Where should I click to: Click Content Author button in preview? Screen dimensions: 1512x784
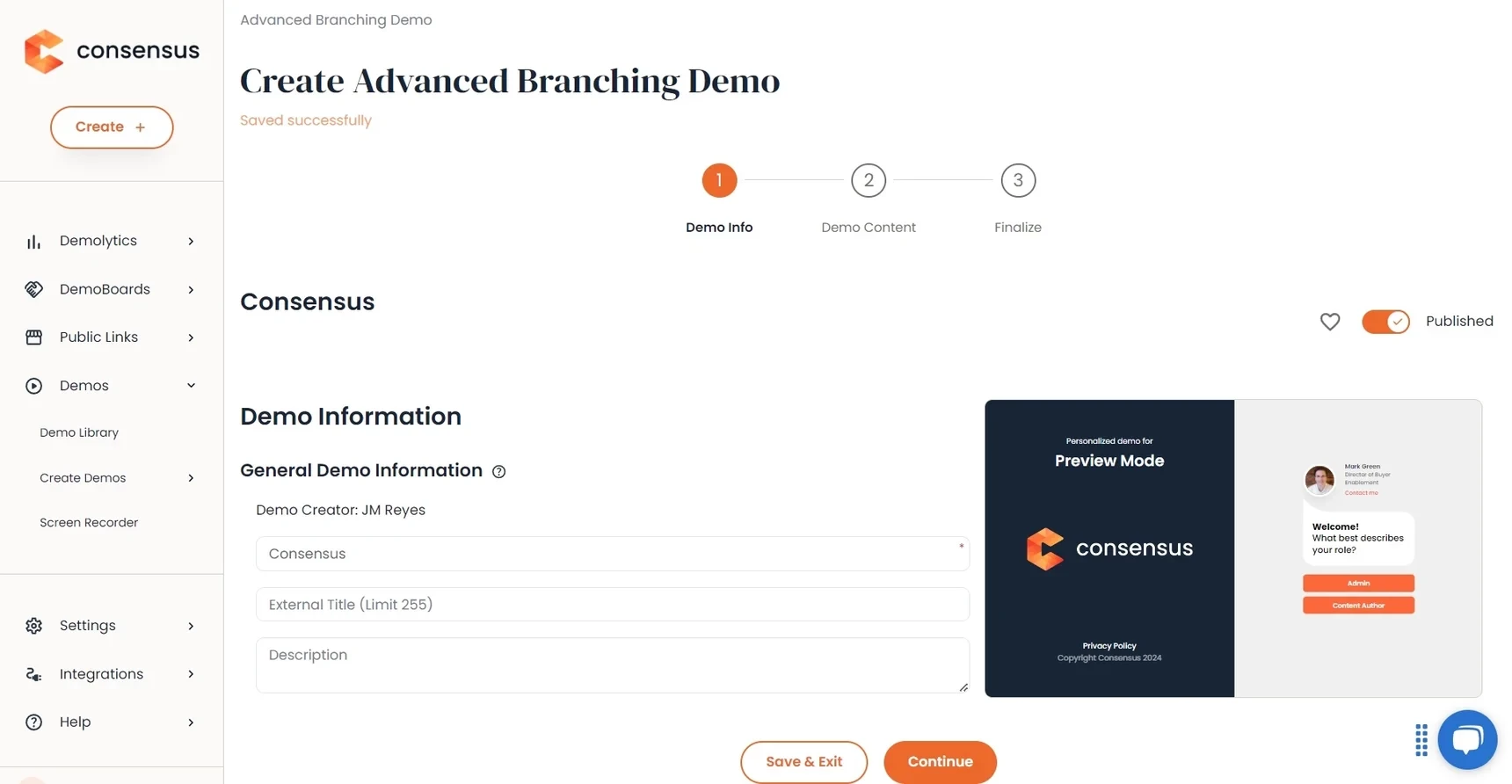pyautogui.click(x=1358, y=606)
